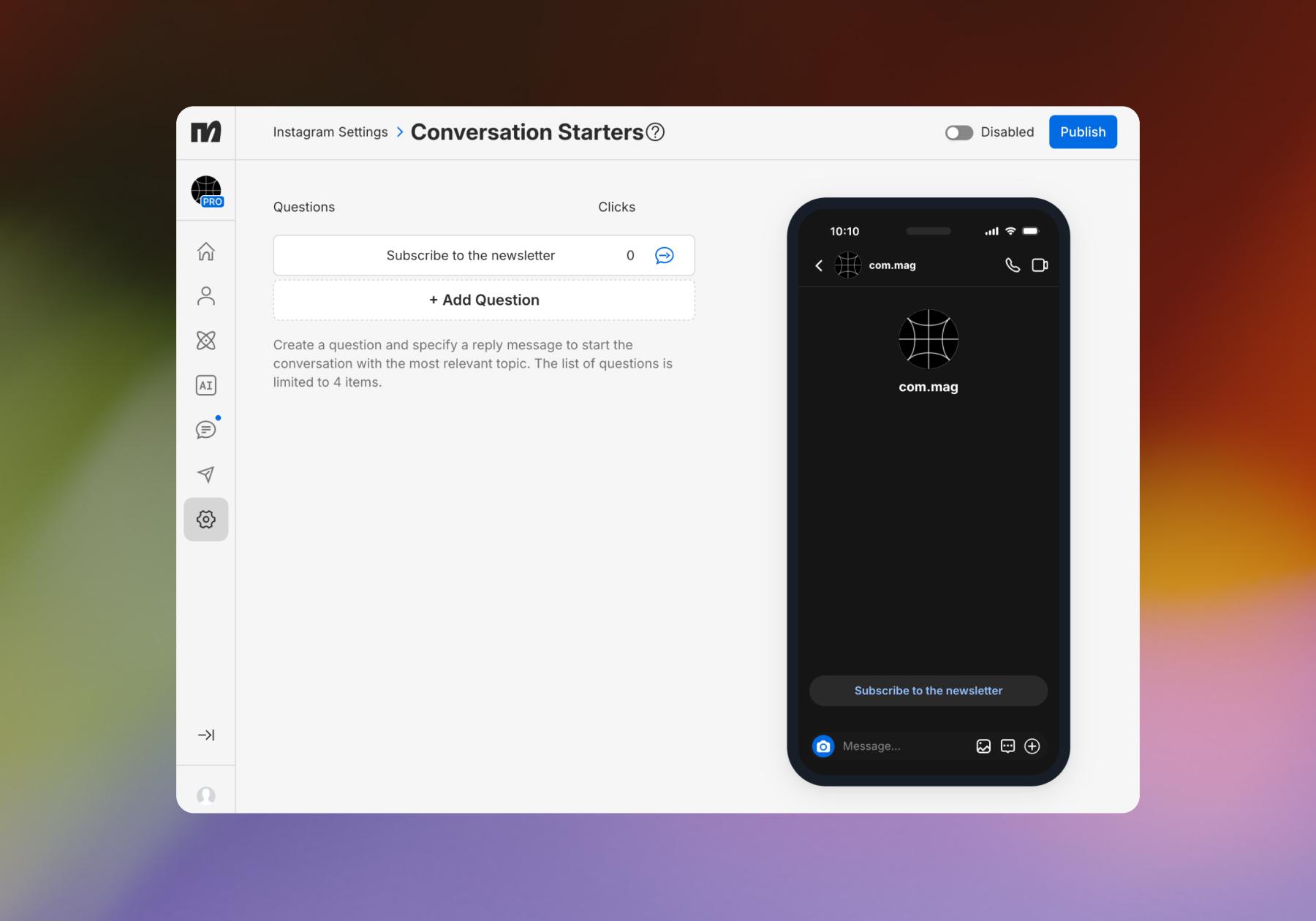Tap Subscribe to the newsletter in preview

pyautogui.click(x=929, y=691)
